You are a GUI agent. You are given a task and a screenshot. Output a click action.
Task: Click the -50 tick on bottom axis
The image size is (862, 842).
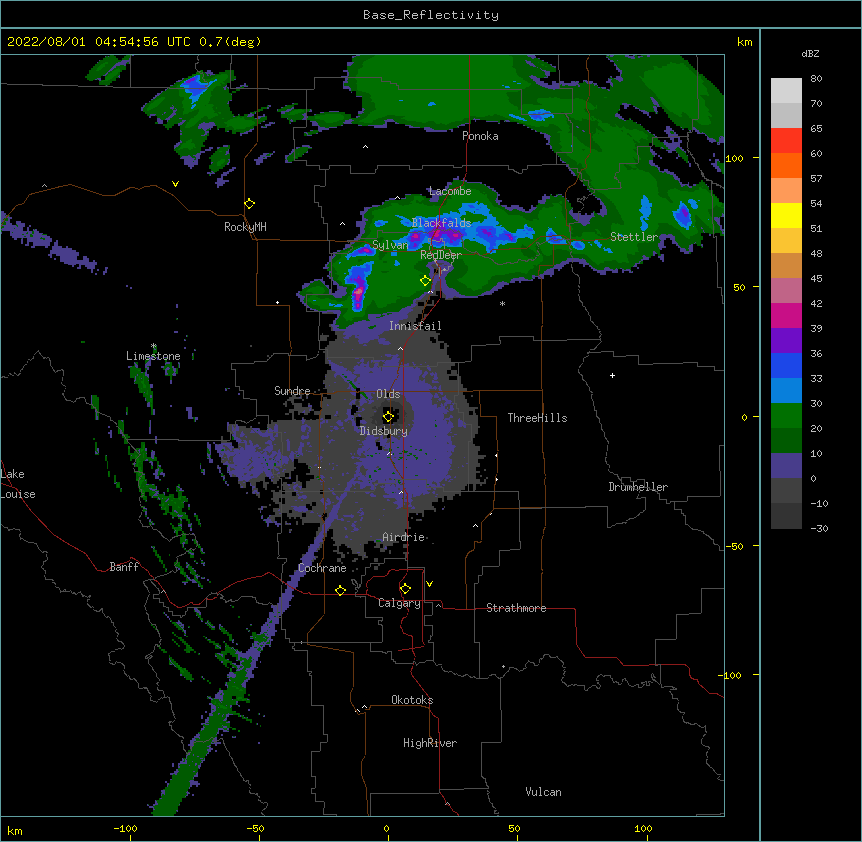click(x=255, y=828)
